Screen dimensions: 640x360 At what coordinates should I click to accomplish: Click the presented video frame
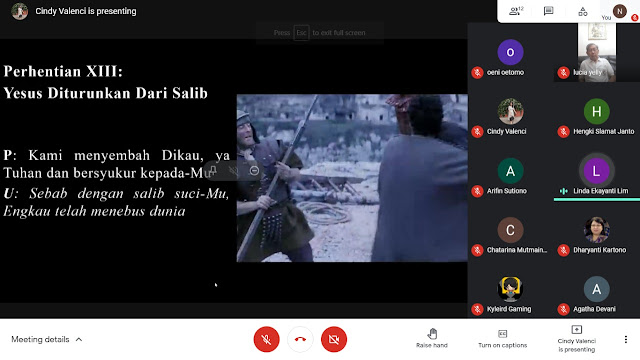click(x=352, y=178)
